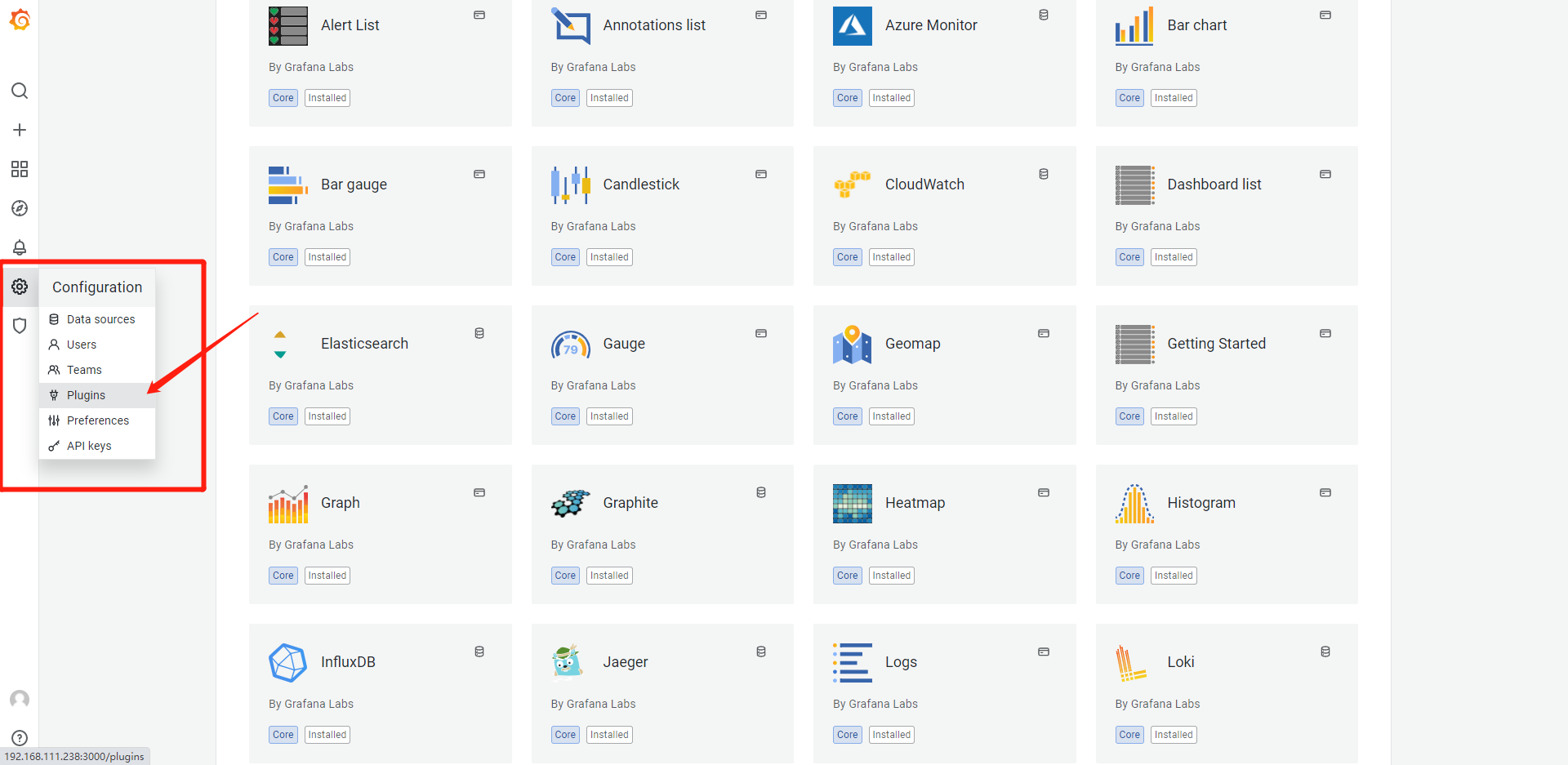Click the data source type icon on CloudWatch card

(1044, 174)
